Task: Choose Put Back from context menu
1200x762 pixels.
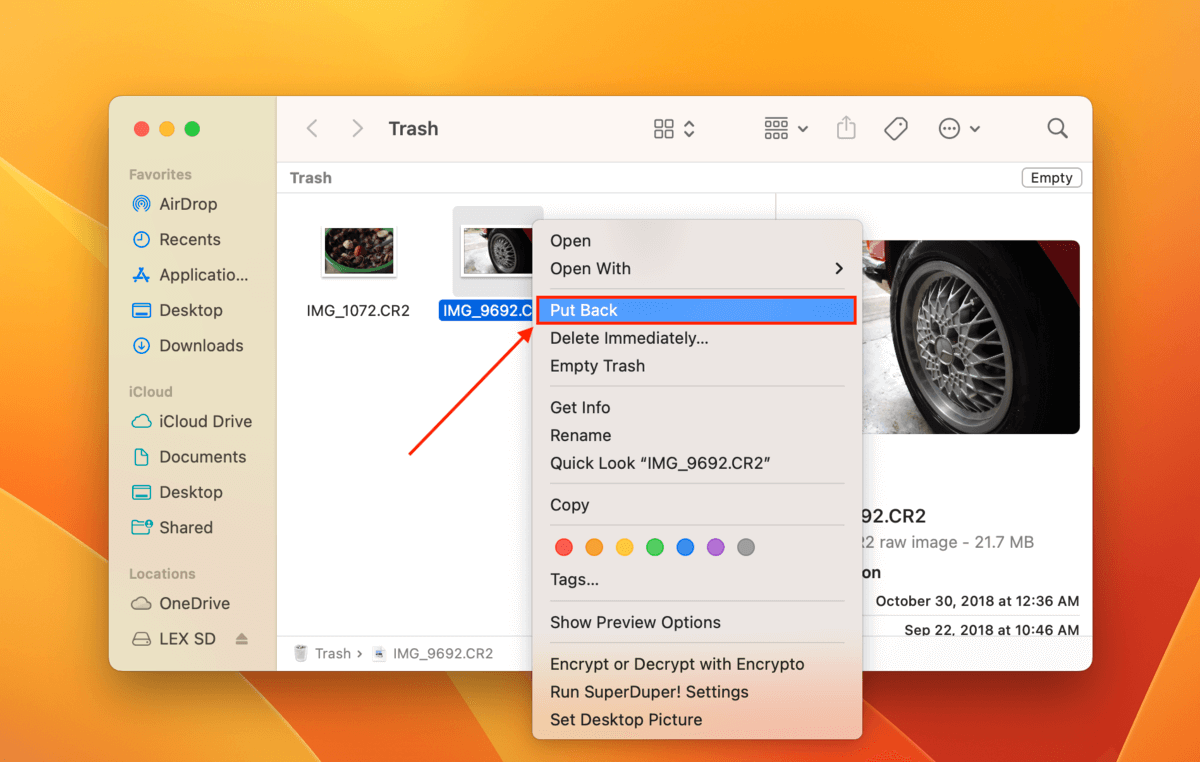Action: click(696, 310)
